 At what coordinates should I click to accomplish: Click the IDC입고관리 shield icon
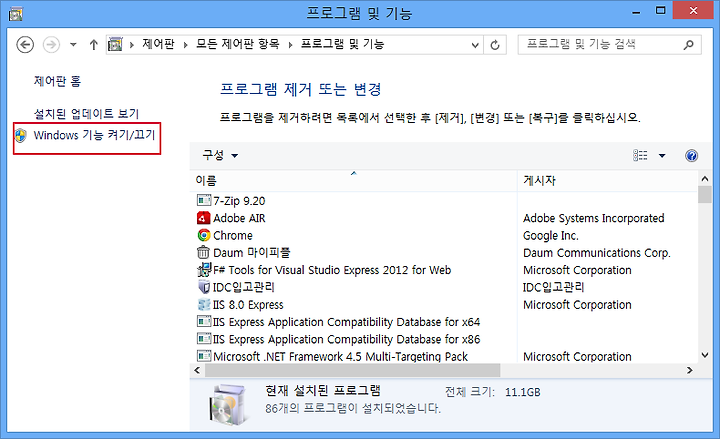pos(204,287)
